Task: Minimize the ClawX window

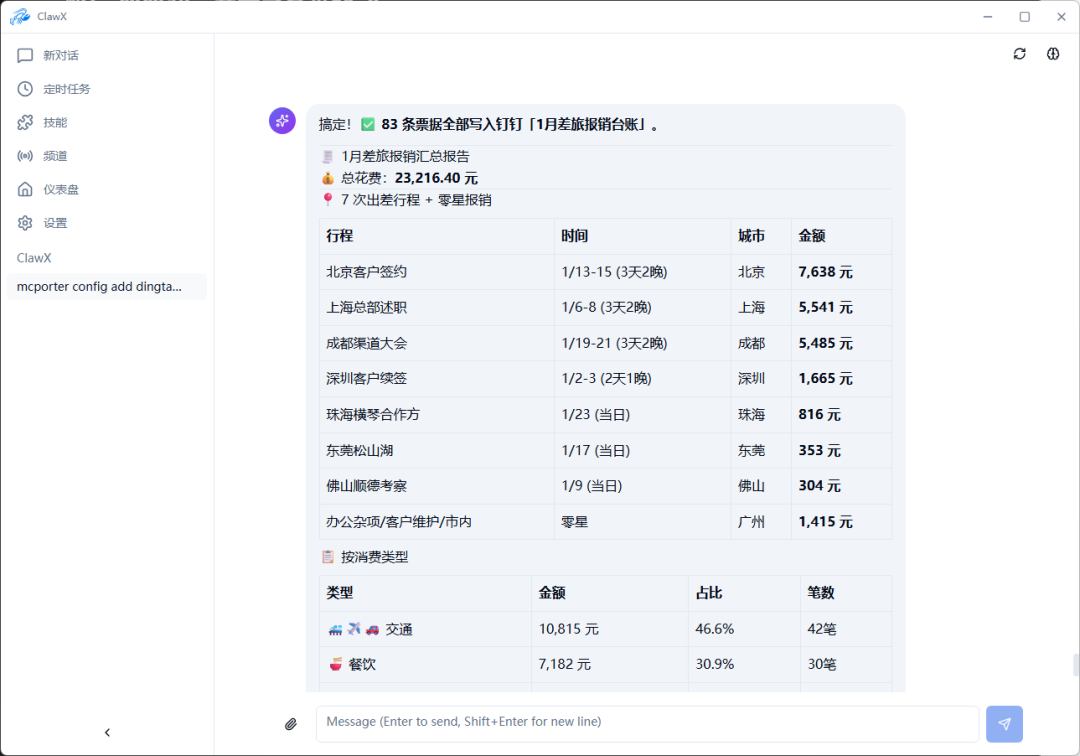Action: point(988,17)
